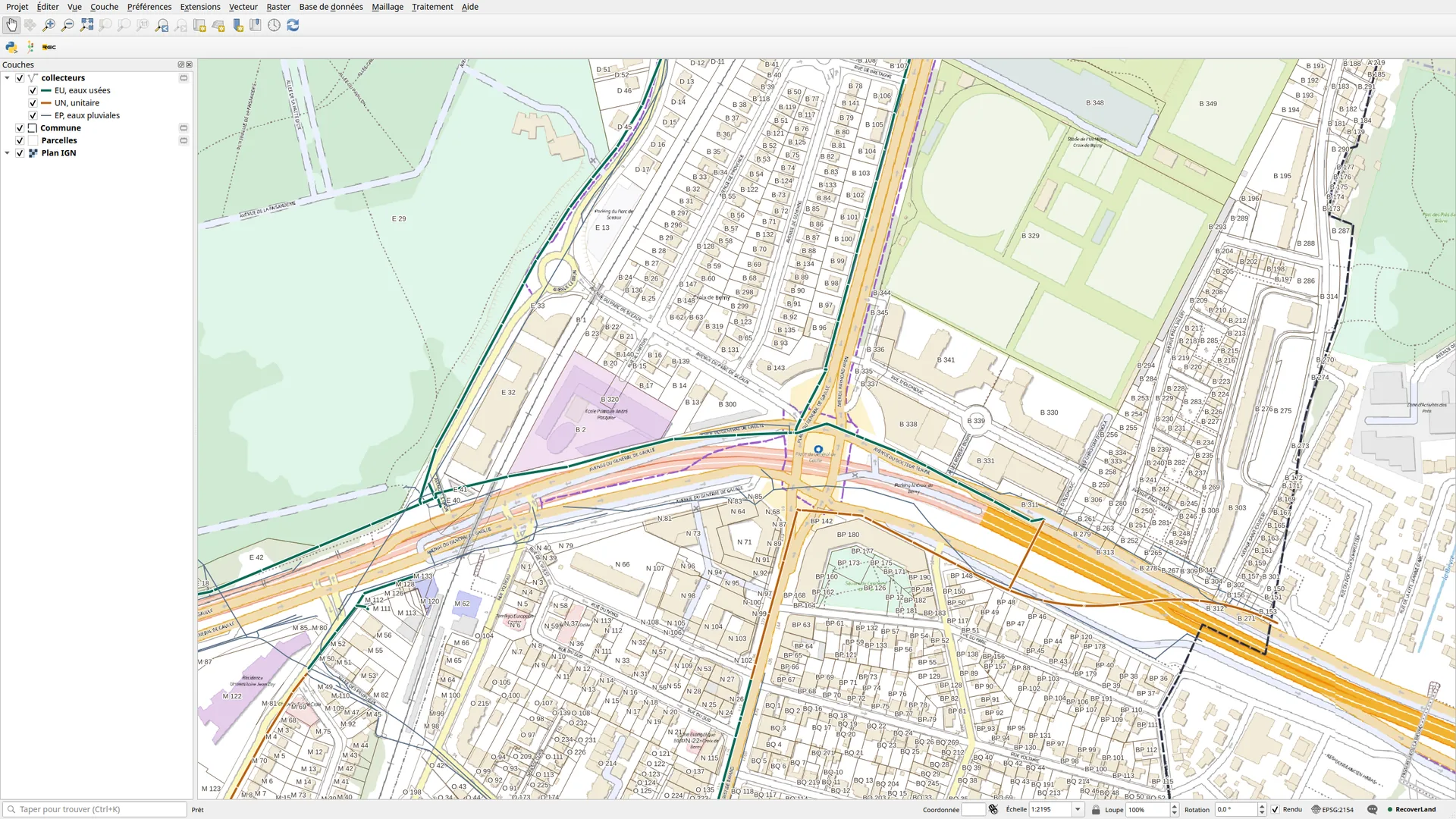Open the log messages speech bubble icon
1456x819 pixels.
coord(1372,809)
